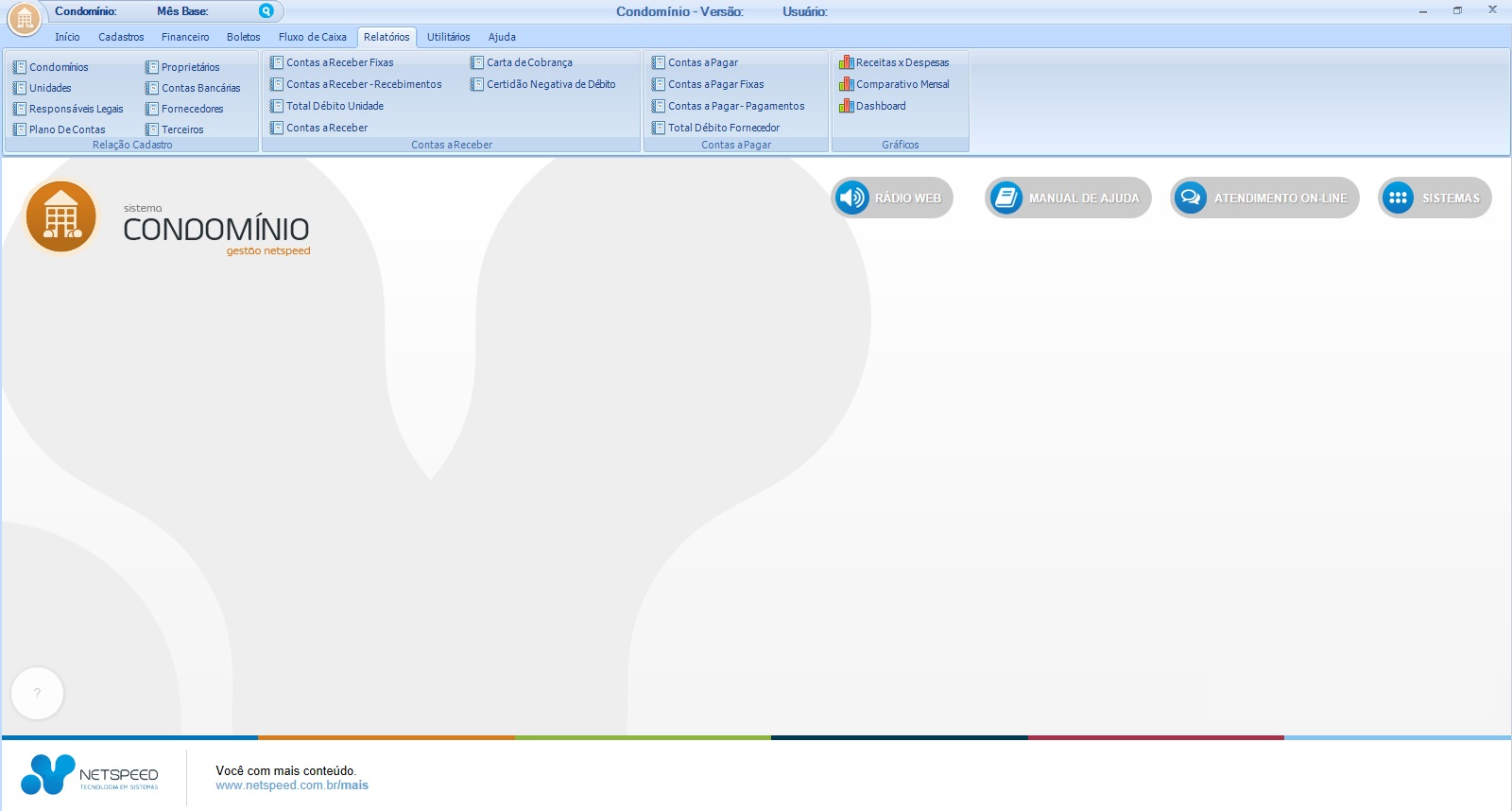Switch to the Utilitários tab
Screen dimensions: 1512x811
coord(448,37)
